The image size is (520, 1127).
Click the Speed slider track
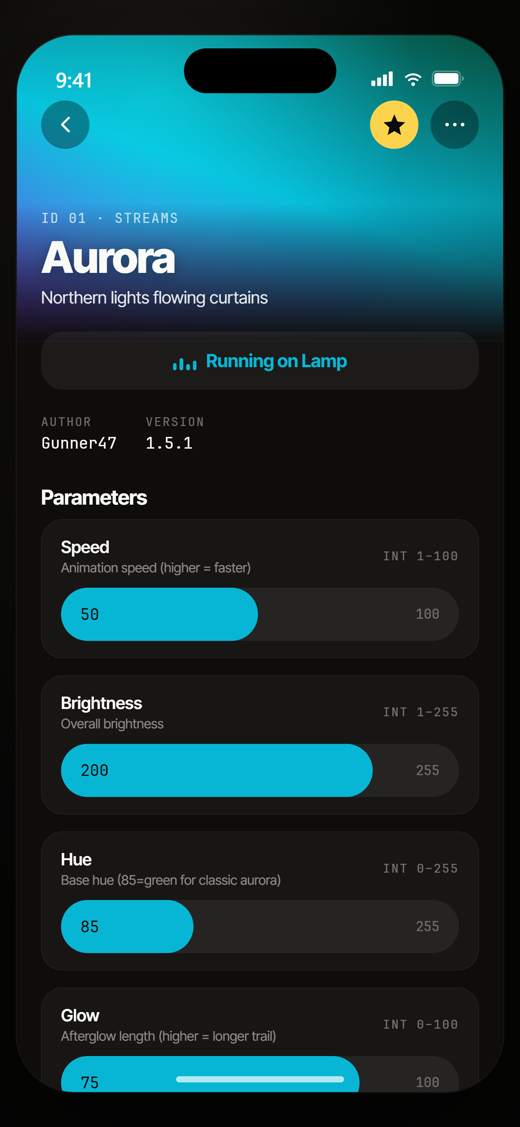[x=260, y=615]
